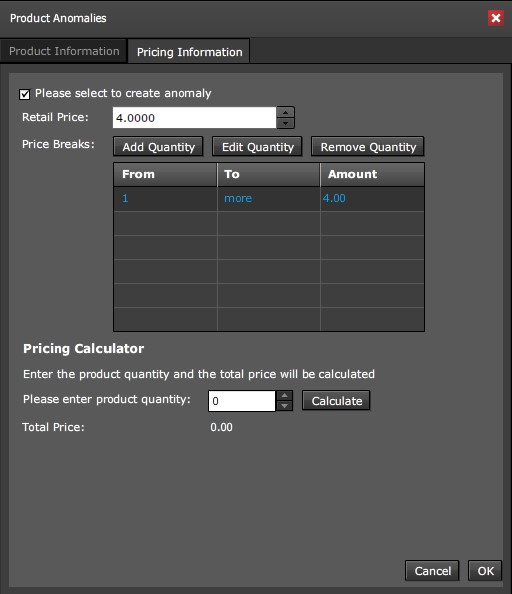Click the Remove Quantity button
This screenshot has height=594, width=512.
coord(368,147)
